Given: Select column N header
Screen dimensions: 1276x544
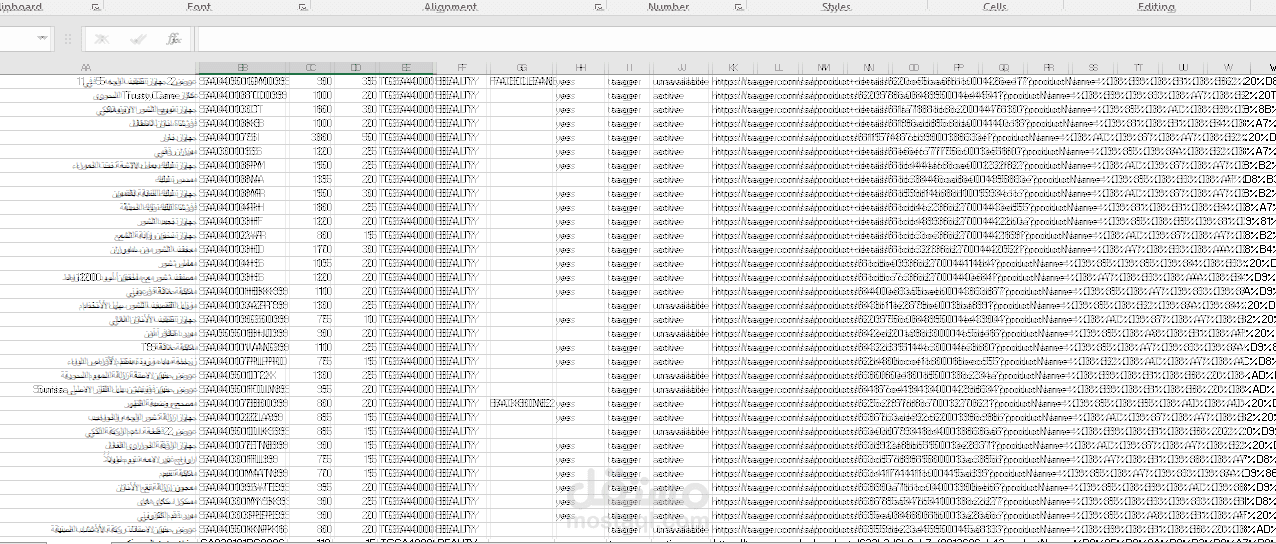Looking at the screenshot, I should point(867,67).
